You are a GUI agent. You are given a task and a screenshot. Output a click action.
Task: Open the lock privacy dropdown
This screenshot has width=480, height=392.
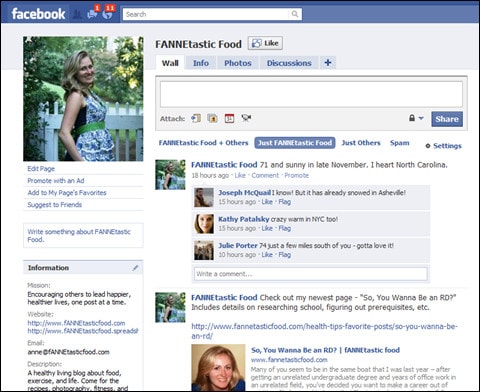click(416, 118)
